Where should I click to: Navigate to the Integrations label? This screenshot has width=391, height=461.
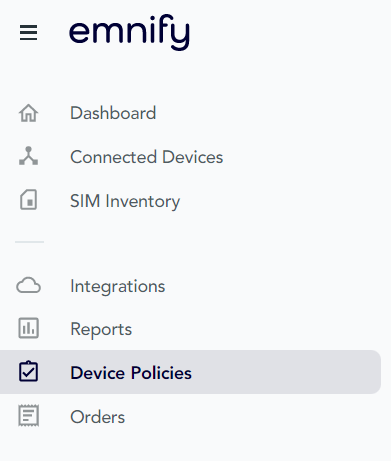(x=118, y=287)
